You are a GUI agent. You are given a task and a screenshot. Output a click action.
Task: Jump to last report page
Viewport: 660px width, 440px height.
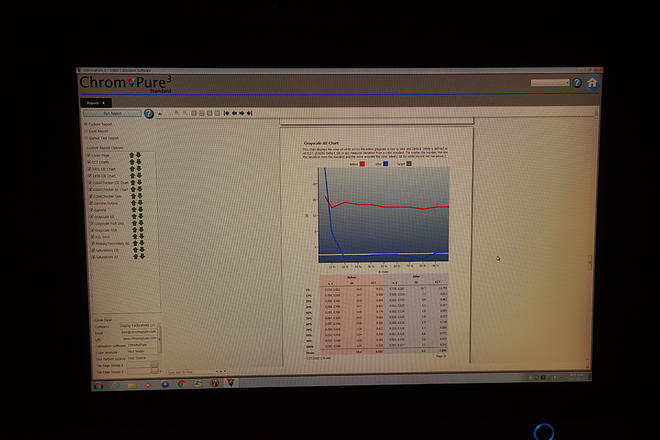[250, 113]
